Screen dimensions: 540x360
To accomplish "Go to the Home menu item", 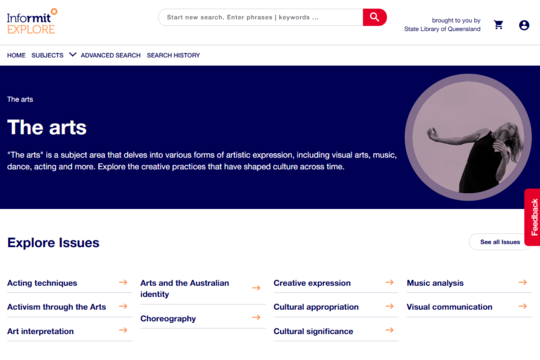I will pyautogui.click(x=16, y=55).
